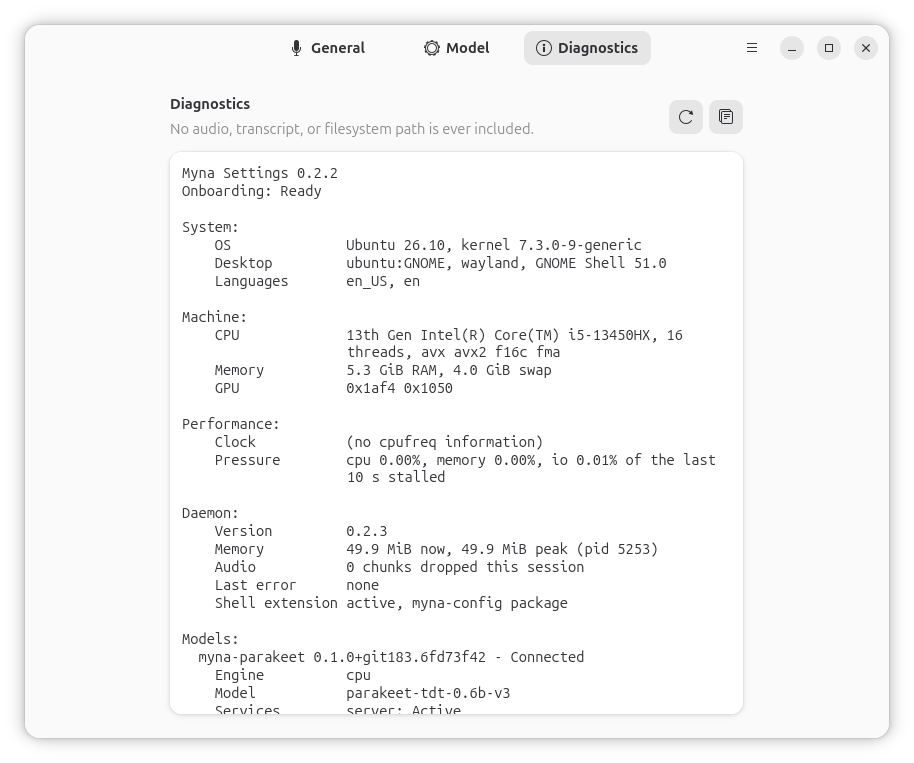This screenshot has width=914, height=763.
Task: Copy diagnostics to clipboard
Action: click(726, 117)
